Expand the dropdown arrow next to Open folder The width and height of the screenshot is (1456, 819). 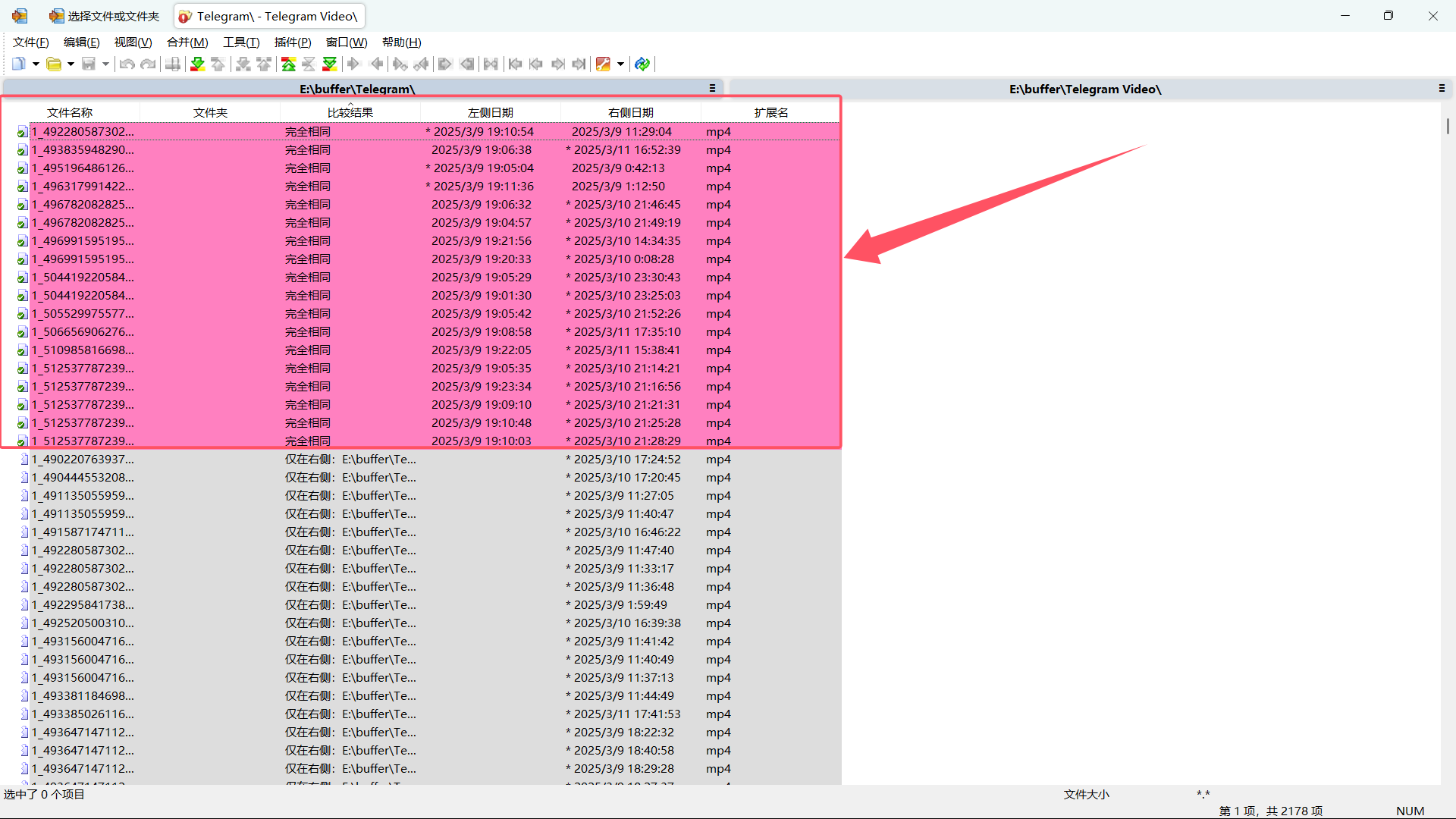pos(71,64)
